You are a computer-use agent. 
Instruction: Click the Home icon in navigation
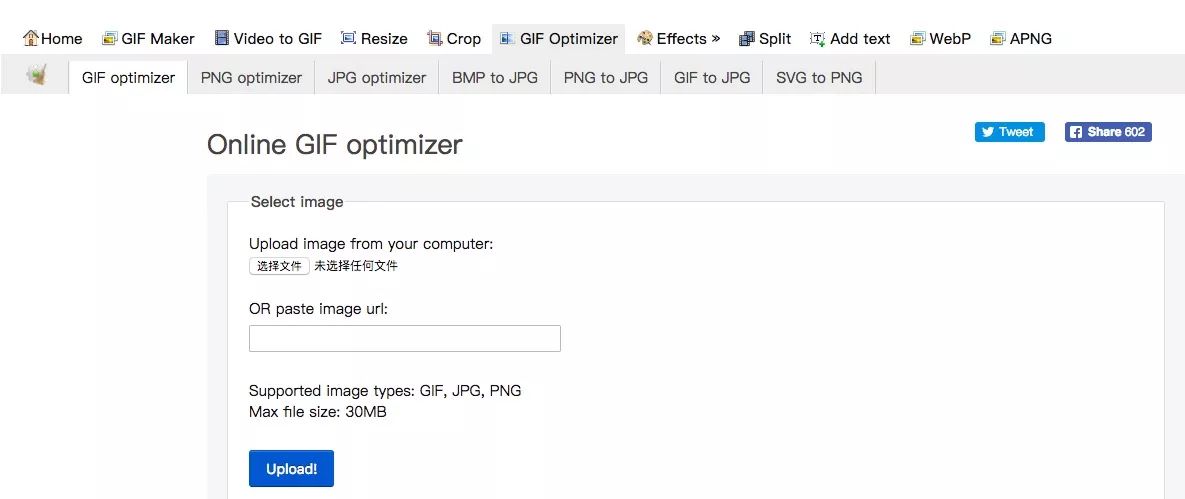[31, 39]
